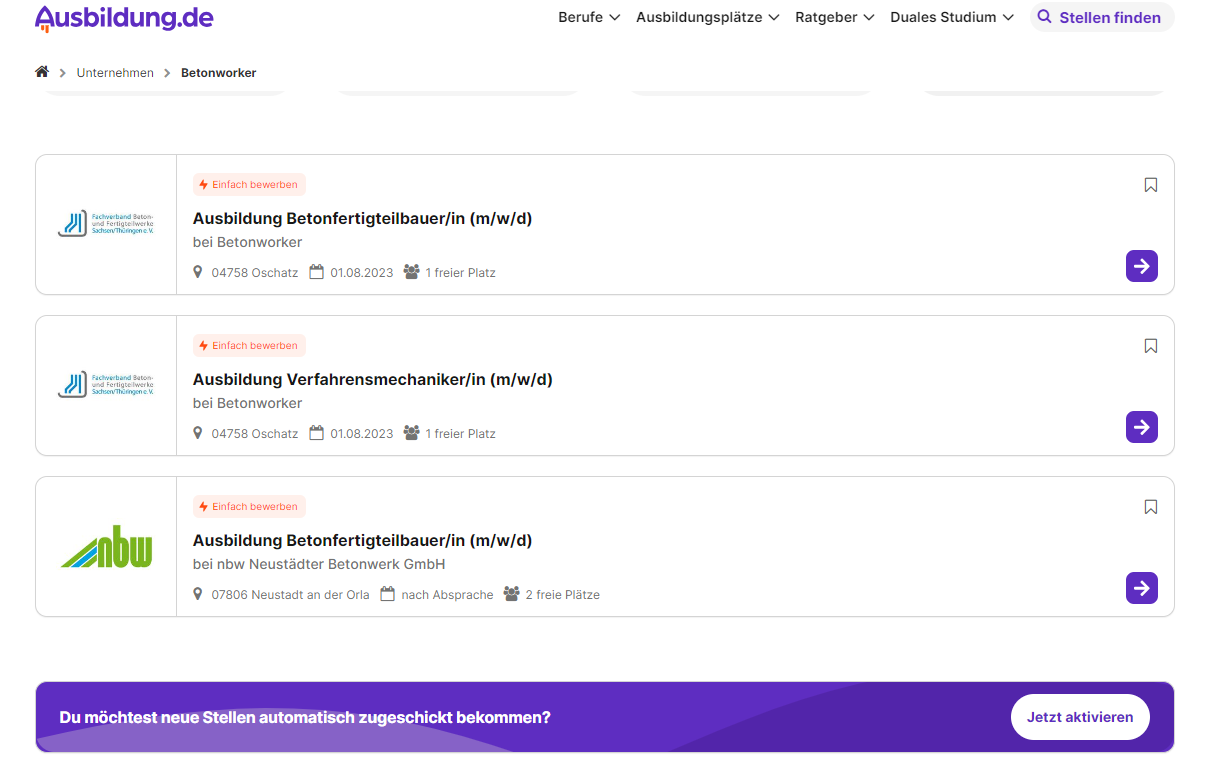Click the Ausbildung.de logo

tap(124, 18)
